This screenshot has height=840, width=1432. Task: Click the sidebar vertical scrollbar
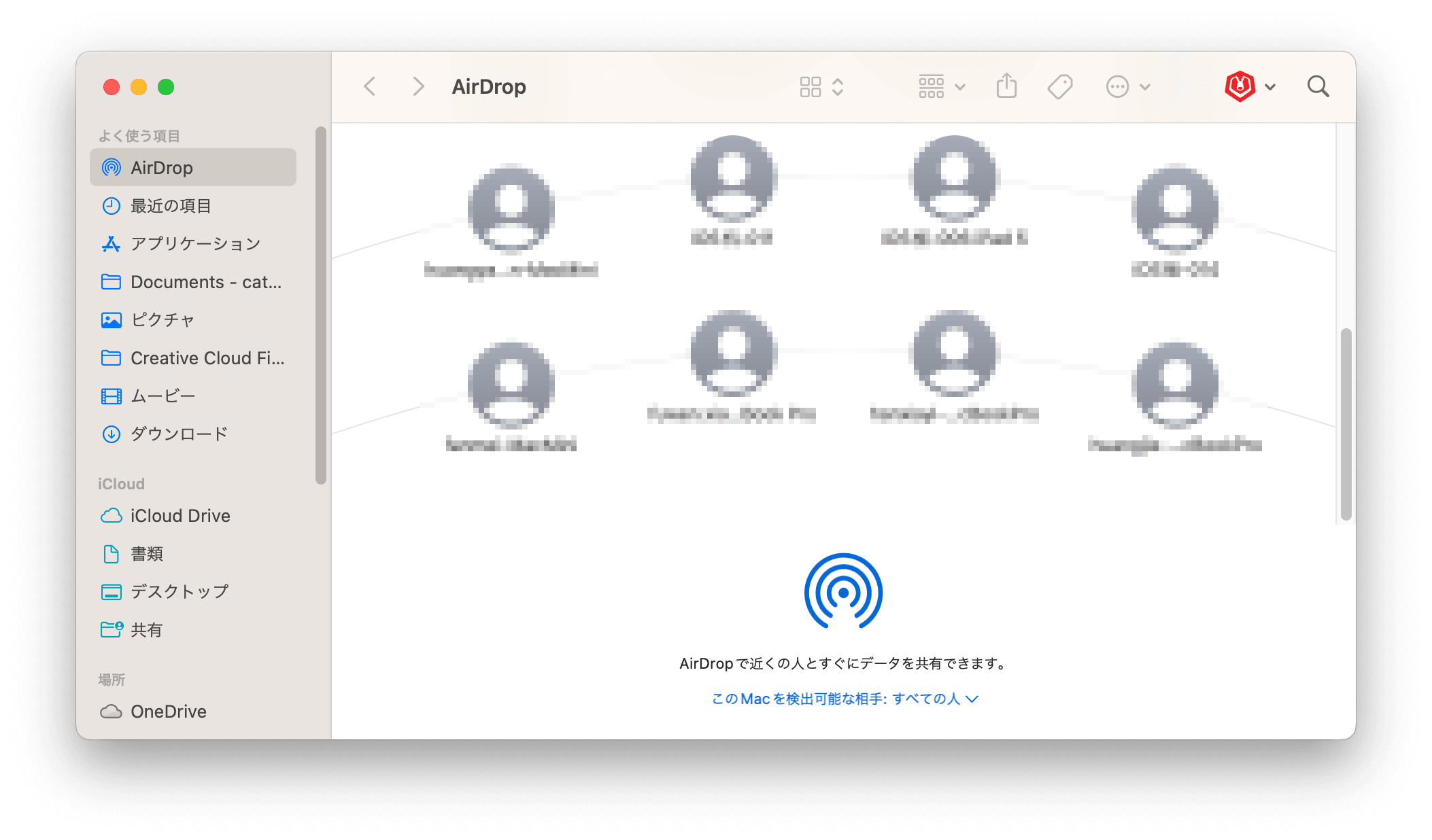tap(321, 306)
